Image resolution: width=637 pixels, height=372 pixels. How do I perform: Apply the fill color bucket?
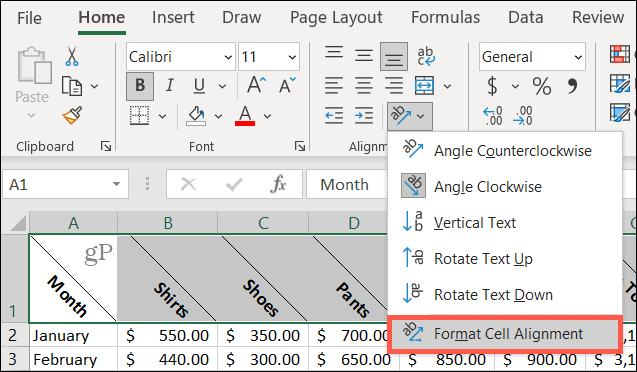(197, 116)
